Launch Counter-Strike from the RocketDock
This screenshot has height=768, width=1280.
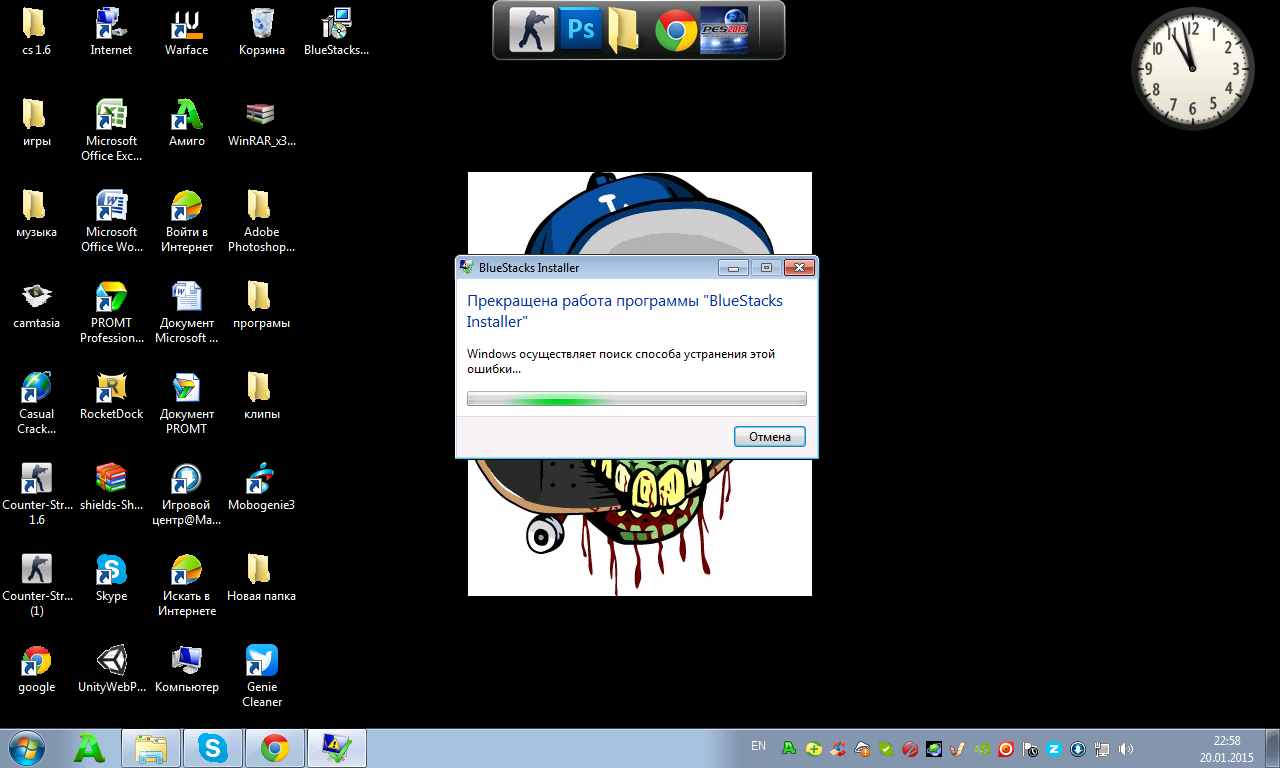click(531, 30)
